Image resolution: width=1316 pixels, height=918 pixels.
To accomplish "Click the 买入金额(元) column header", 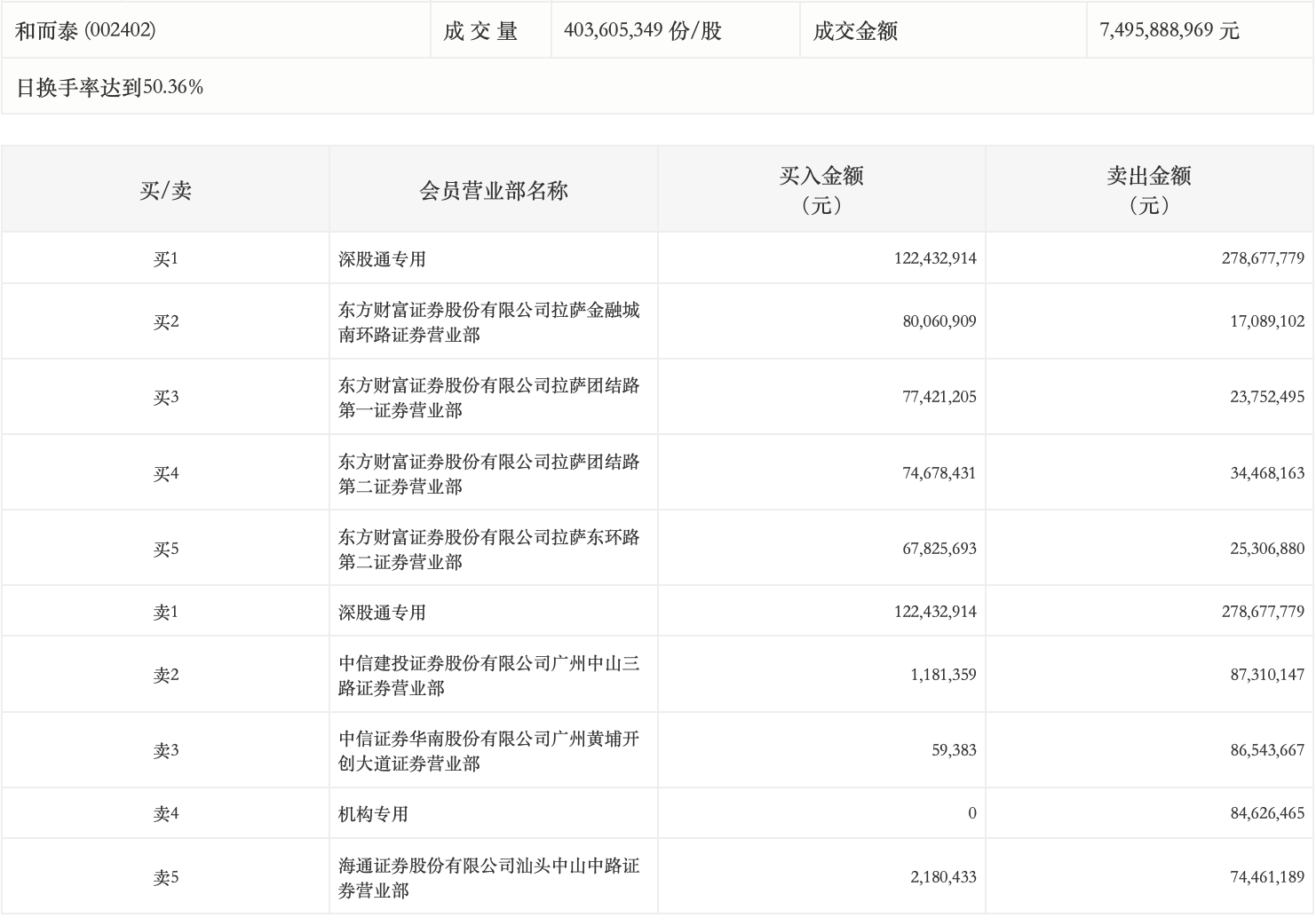I will click(x=821, y=190).
